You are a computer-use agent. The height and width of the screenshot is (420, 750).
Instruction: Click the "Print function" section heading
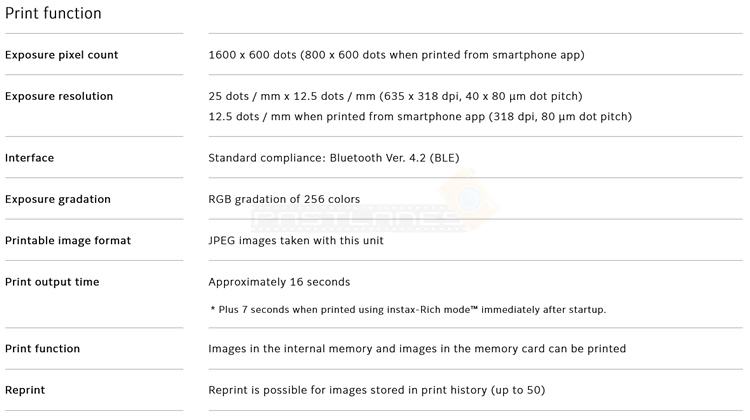click(53, 14)
